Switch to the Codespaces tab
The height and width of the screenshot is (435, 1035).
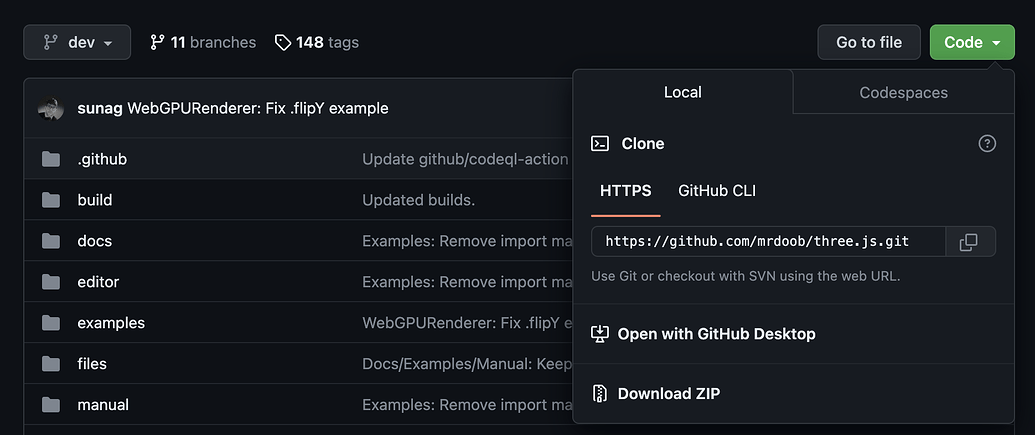click(903, 92)
